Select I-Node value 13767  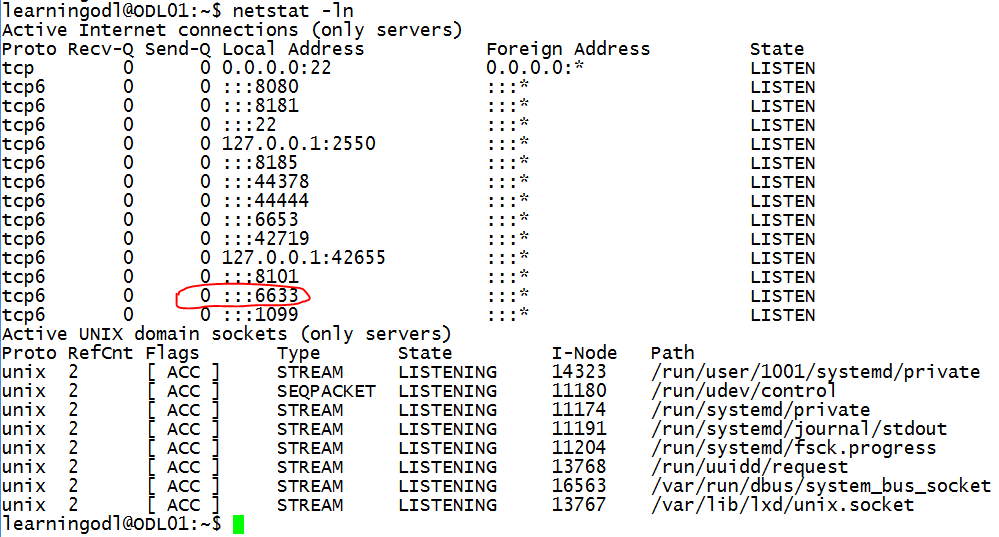(x=579, y=505)
